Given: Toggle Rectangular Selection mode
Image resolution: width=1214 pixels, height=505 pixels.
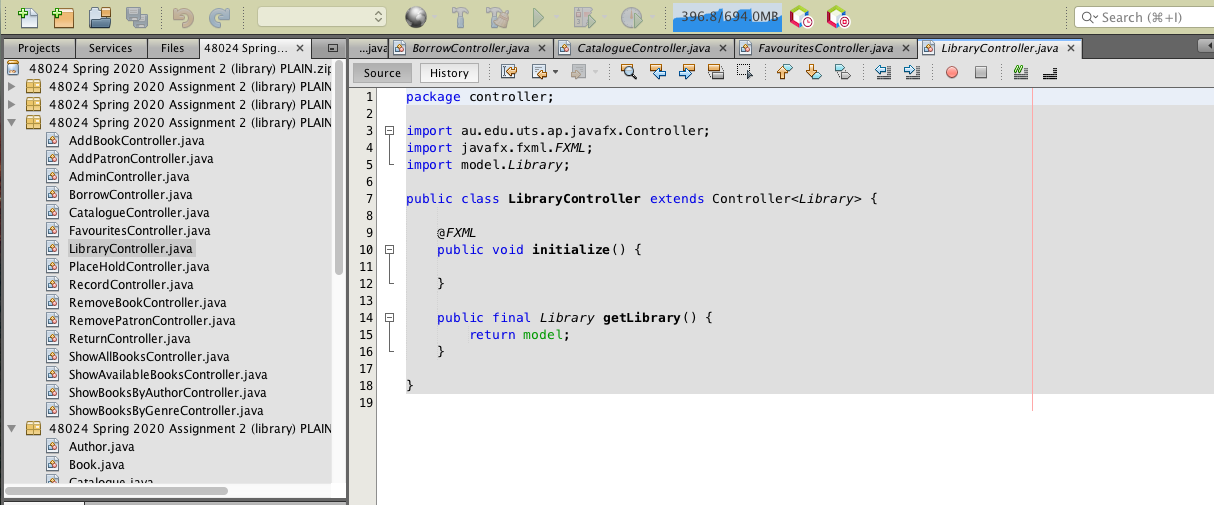Looking at the screenshot, I should (745, 72).
